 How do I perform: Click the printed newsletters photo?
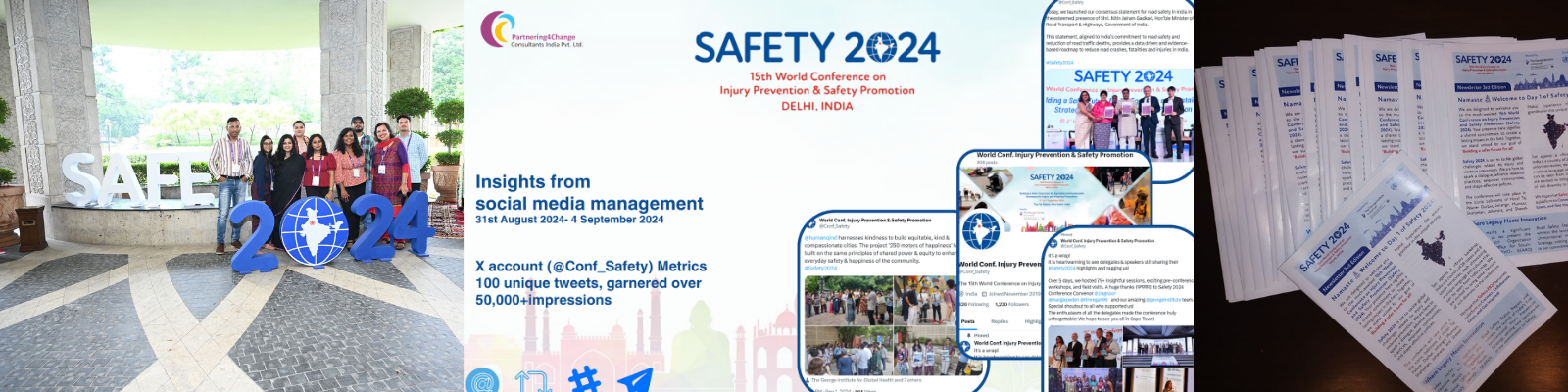coord(1381,196)
